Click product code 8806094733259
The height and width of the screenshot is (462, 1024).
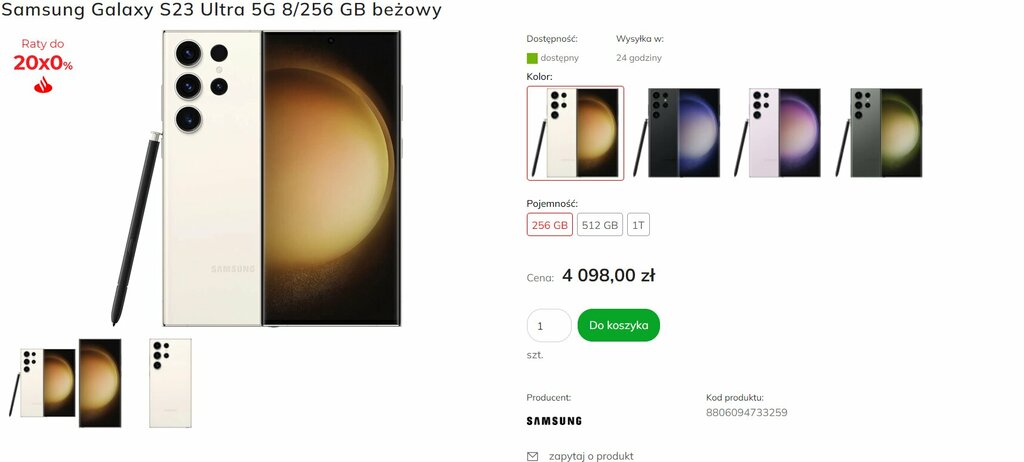(746, 412)
